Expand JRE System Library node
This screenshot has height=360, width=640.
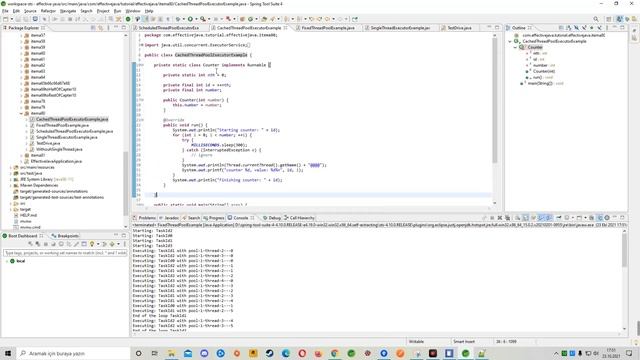pyautogui.click(x=11, y=179)
